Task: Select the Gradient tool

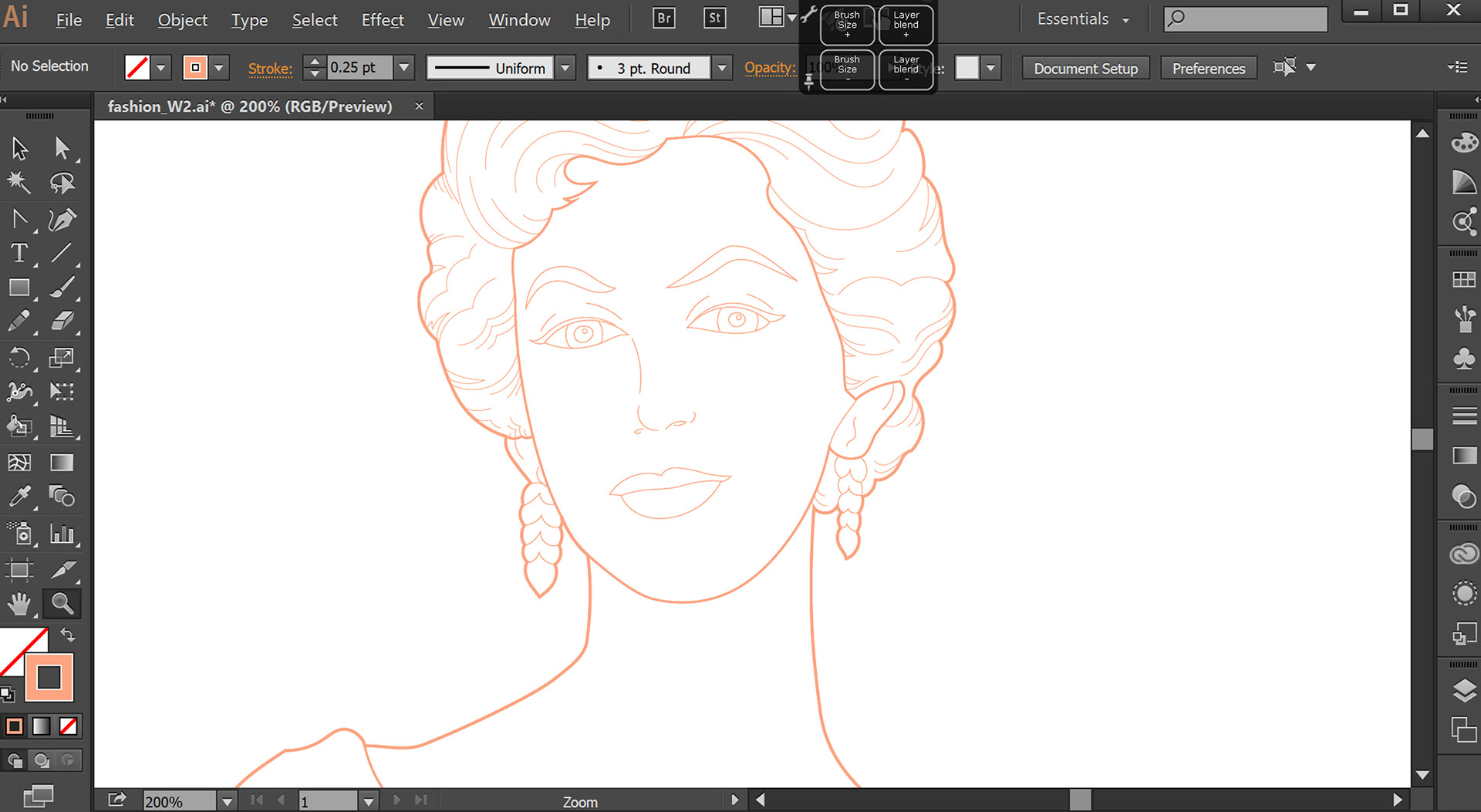Action: point(62,462)
